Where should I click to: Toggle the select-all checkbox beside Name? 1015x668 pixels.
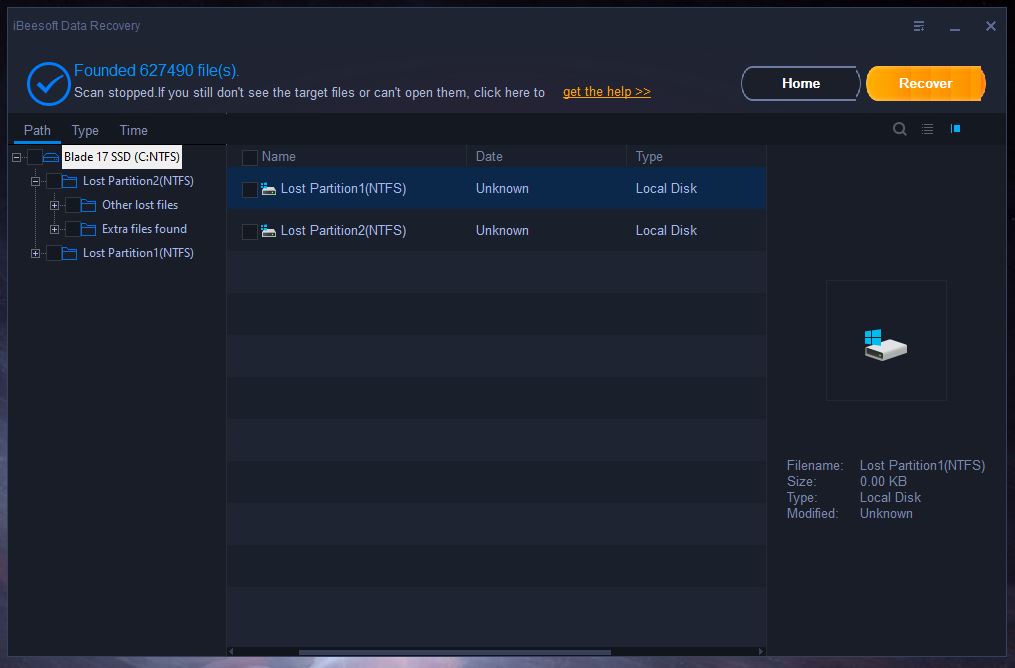[x=250, y=158]
